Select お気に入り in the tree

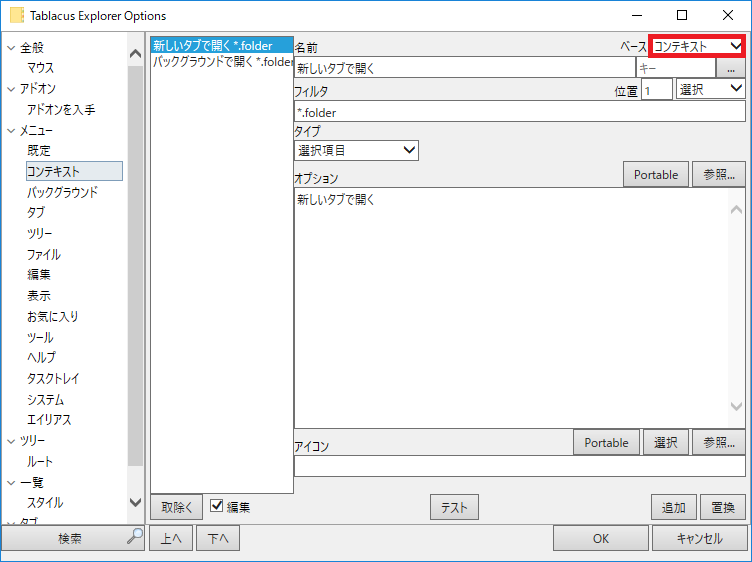(x=52, y=316)
